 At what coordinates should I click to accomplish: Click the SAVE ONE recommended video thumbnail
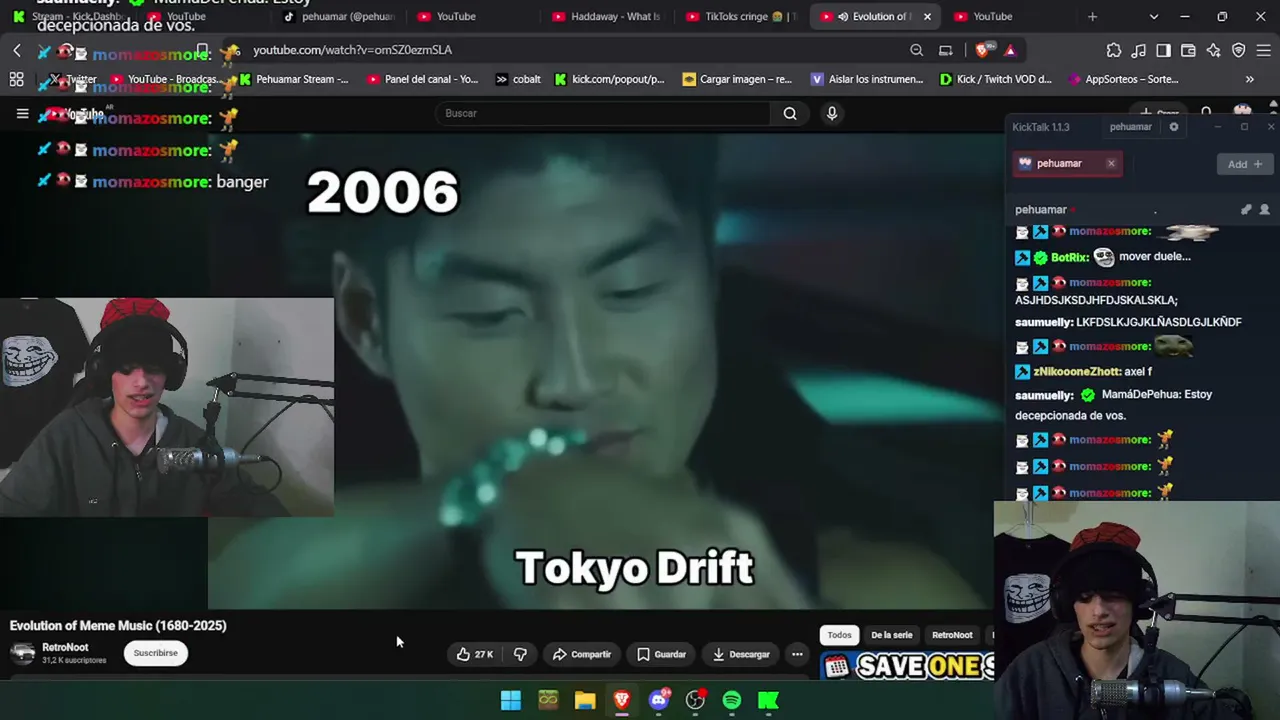tap(907, 665)
